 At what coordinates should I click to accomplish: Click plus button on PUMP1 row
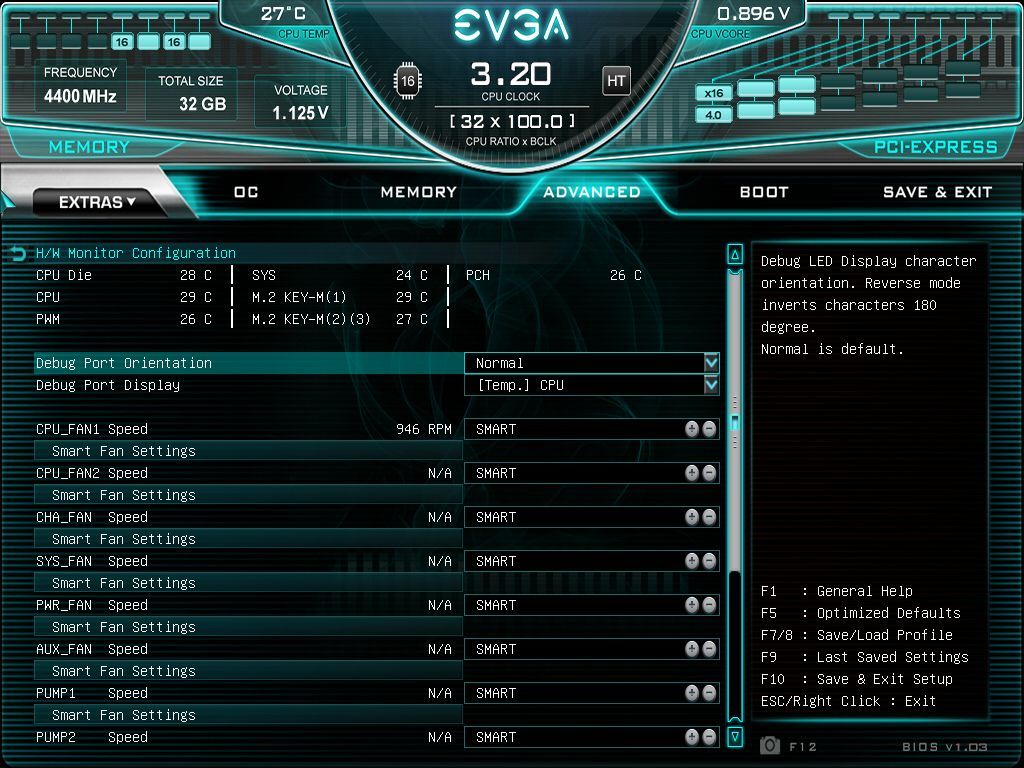[692, 693]
